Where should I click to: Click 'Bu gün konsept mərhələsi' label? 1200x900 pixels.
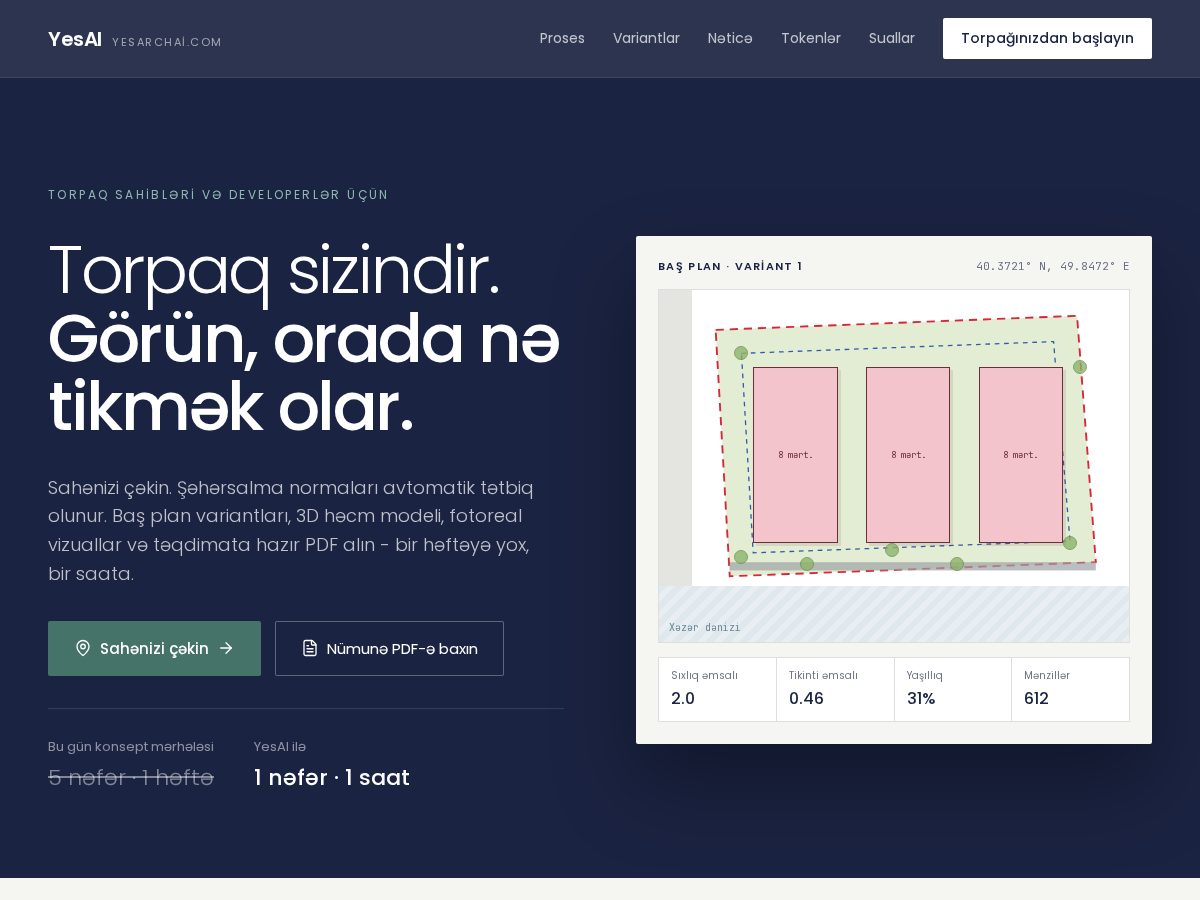(131, 747)
